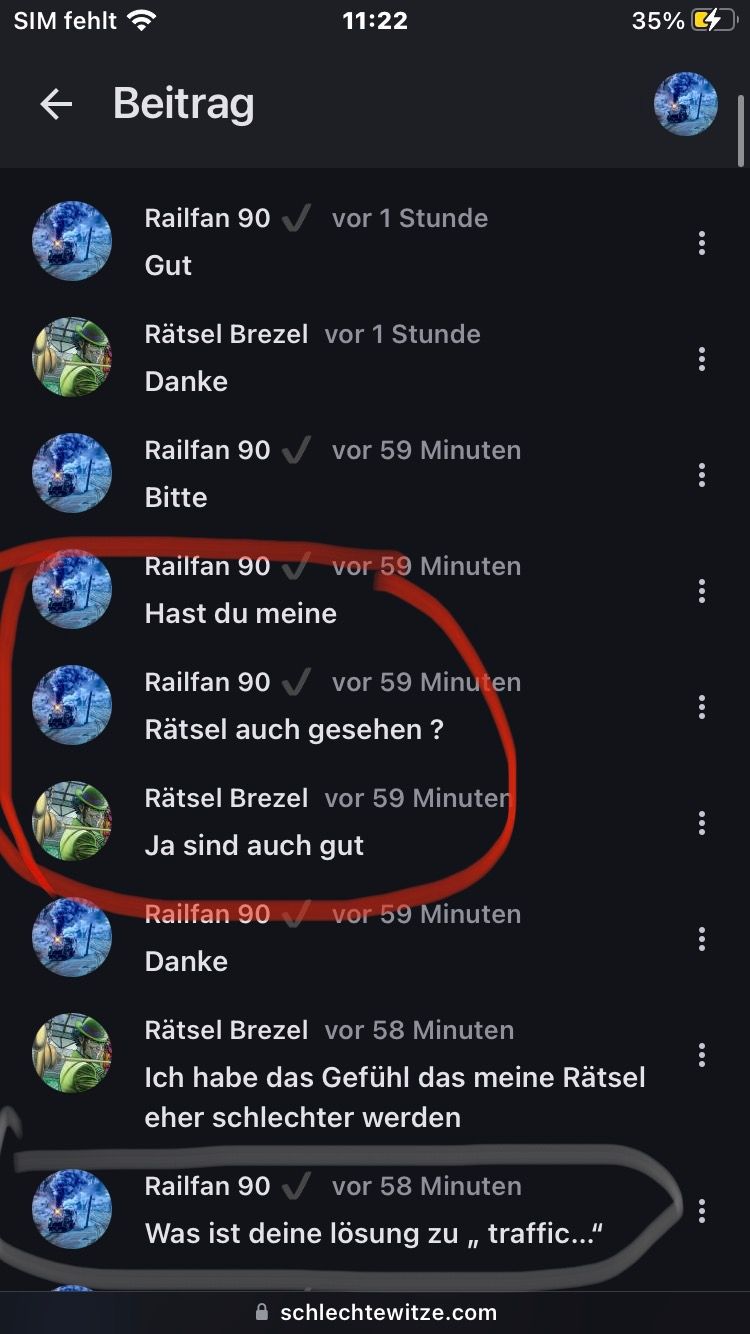Open options for the "Was ist deine lösung" comment
Image resolution: width=750 pixels, height=1334 pixels.
pyautogui.click(x=702, y=1210)
